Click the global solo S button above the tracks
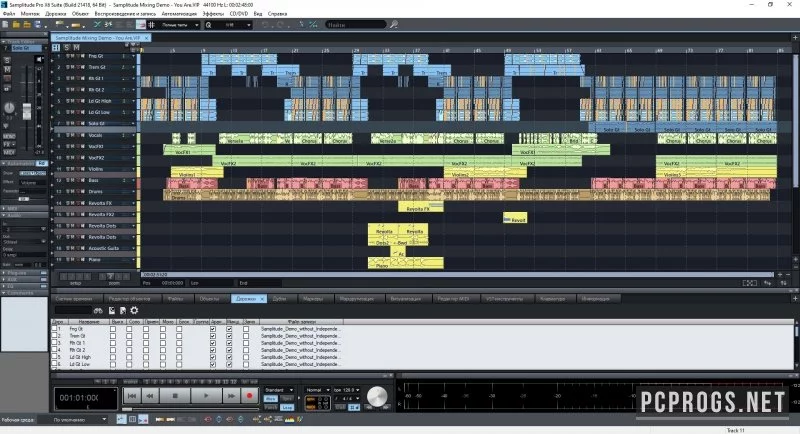The image size is (800, 434). click(x=66, y=47)
